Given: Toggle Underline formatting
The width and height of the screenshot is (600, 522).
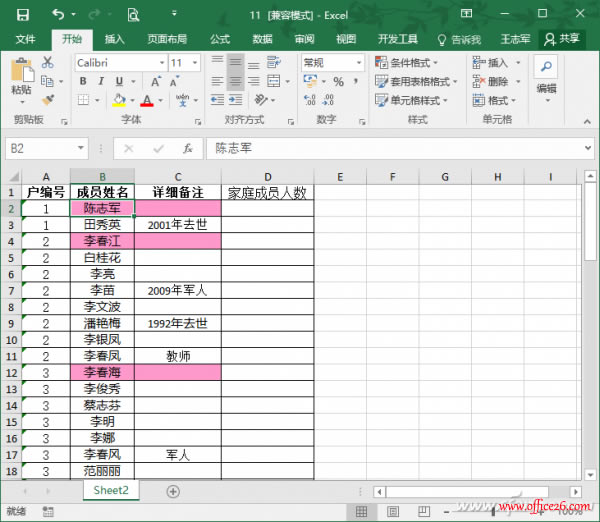Looking at the screenshot, I should 119,81.
